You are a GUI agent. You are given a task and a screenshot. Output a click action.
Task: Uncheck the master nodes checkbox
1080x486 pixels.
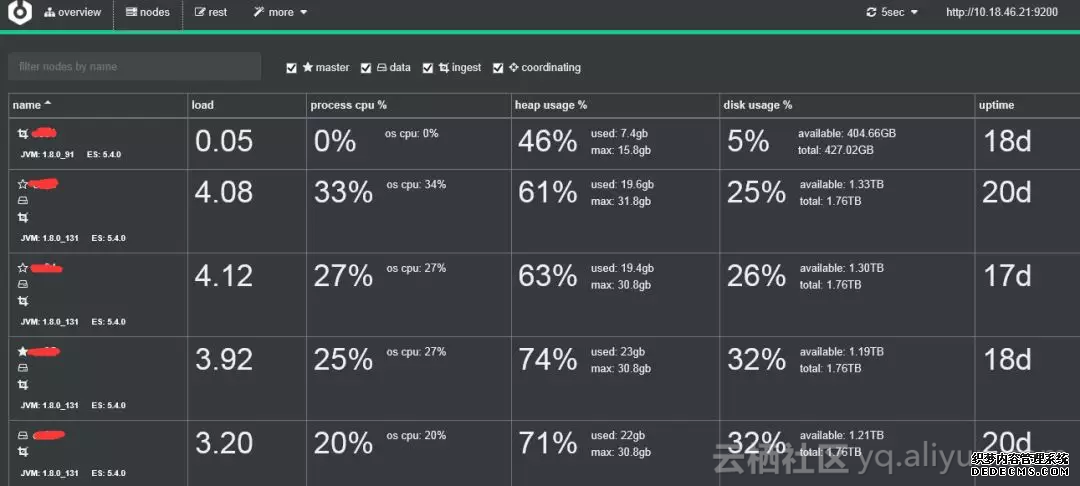[292, 68]
